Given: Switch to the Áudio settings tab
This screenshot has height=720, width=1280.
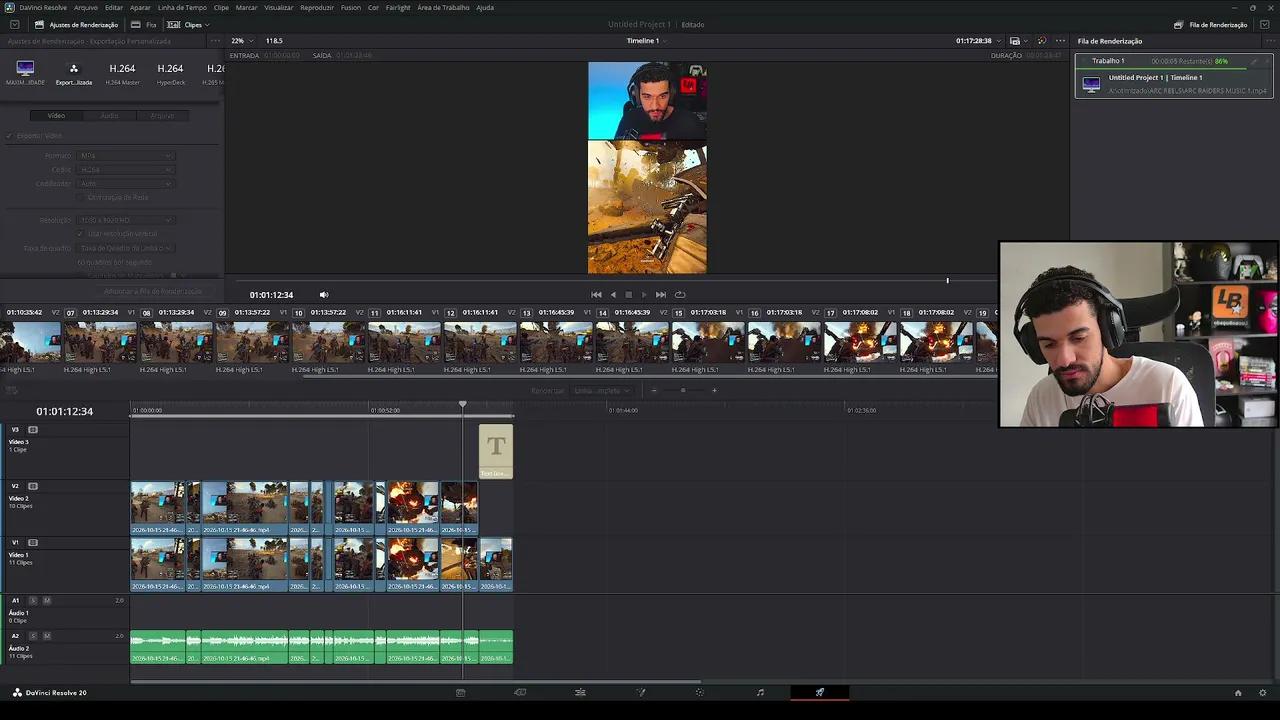Looking at the screenshot, I should pos(109,115).
